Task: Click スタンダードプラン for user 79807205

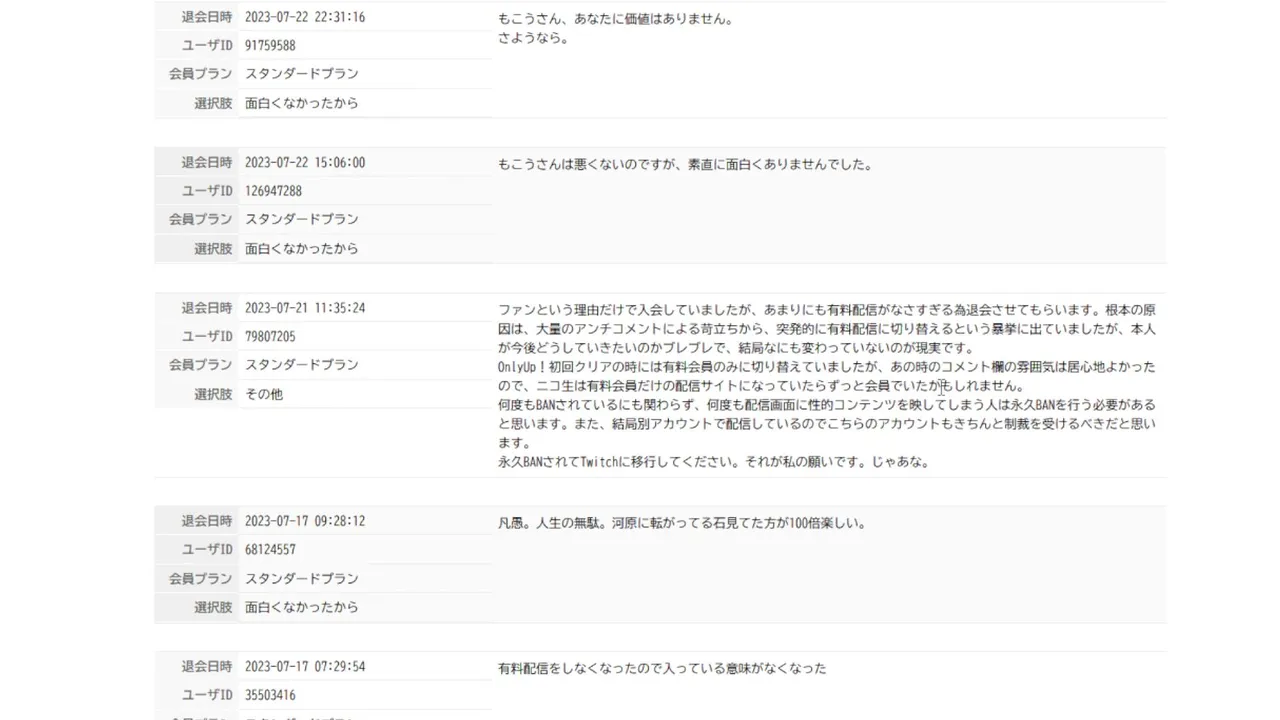Action: pos(301,365)
